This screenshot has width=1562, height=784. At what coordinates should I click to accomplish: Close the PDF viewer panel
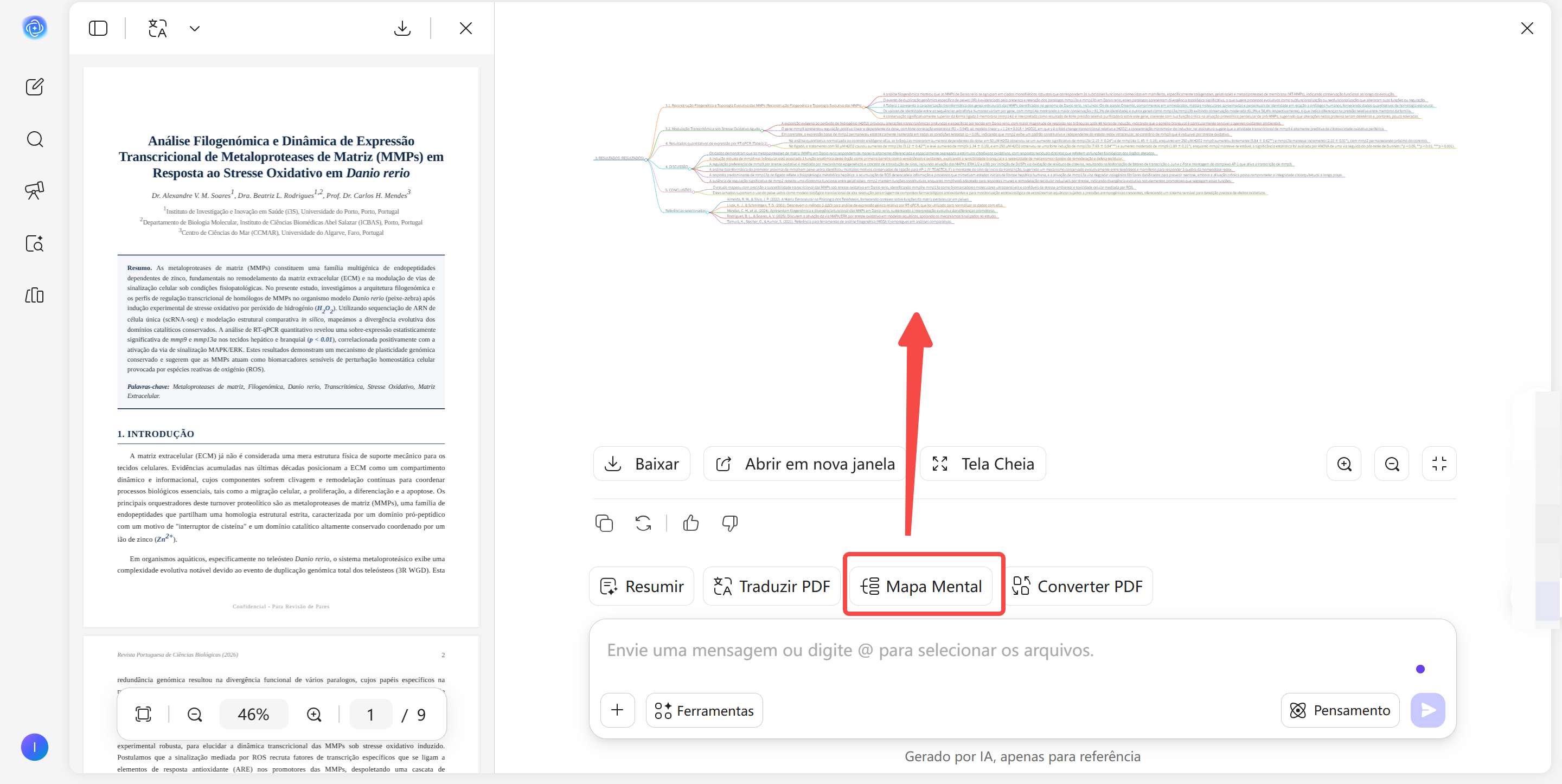pyautogui.click(x=466, y=28)
